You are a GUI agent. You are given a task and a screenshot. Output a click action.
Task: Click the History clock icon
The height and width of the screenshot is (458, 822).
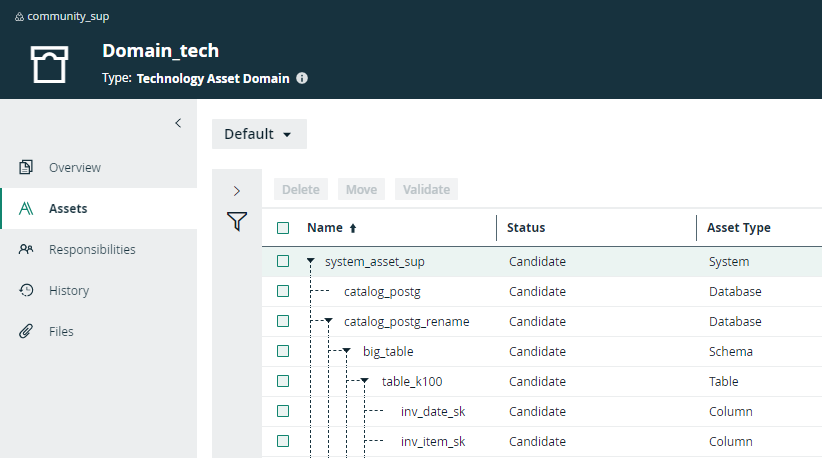[x=27, y=290]
